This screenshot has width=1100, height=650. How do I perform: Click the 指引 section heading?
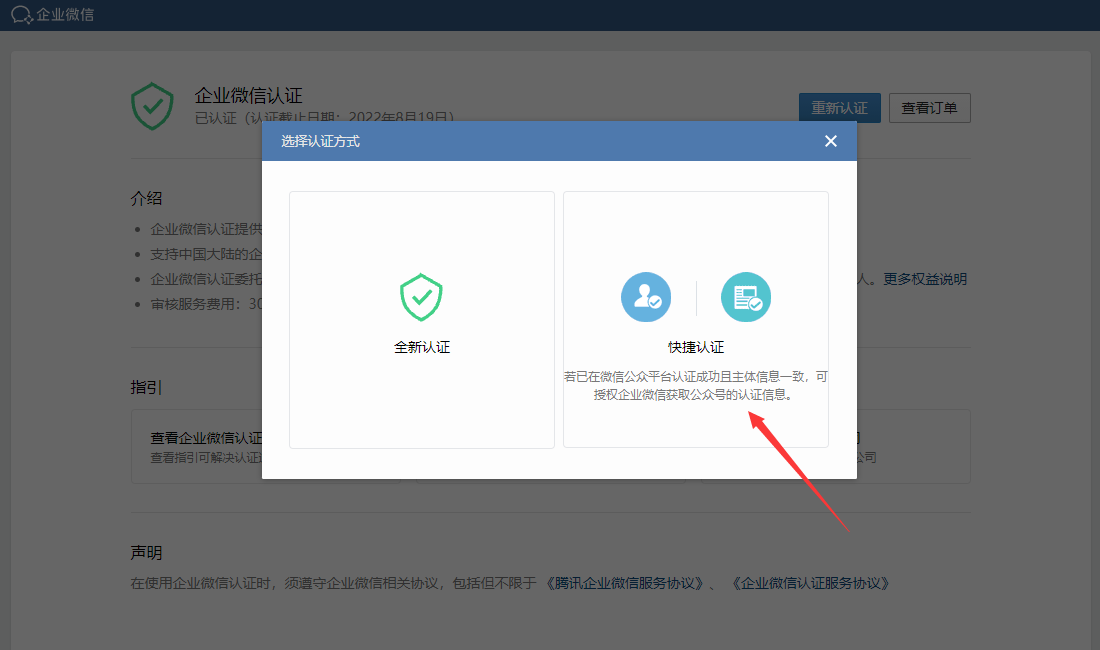pos(146,387)
